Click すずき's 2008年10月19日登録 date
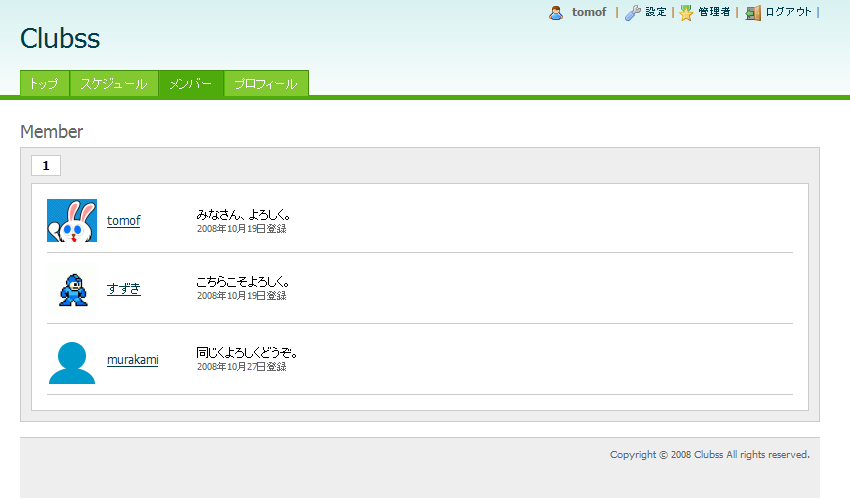 241,296
